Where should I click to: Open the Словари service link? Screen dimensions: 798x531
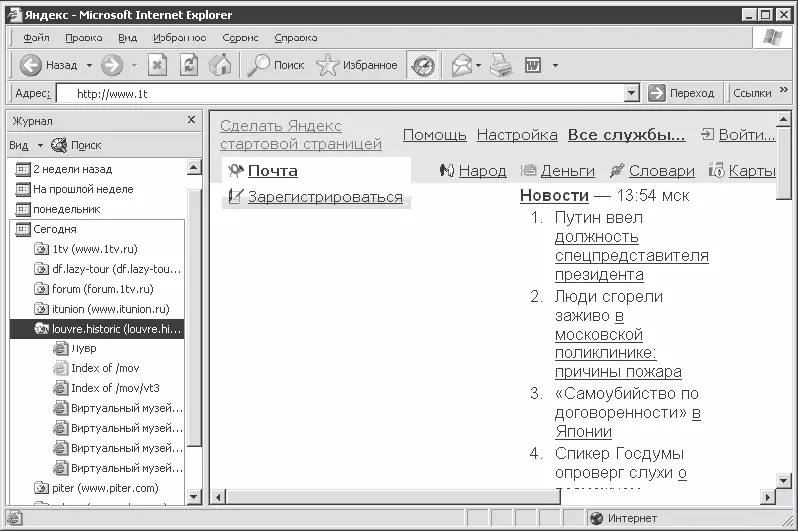coord(662,171)
